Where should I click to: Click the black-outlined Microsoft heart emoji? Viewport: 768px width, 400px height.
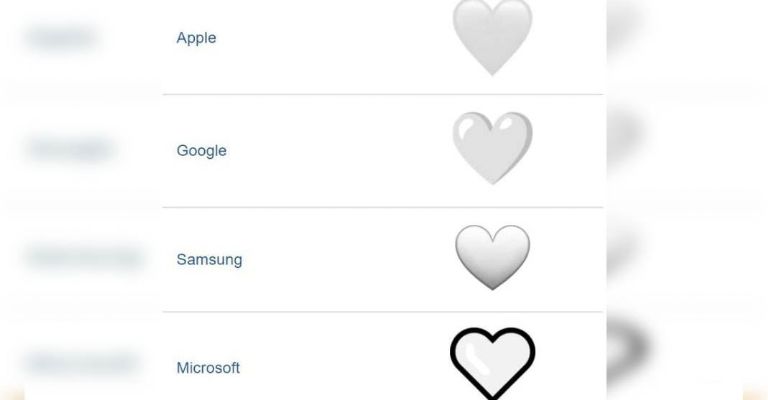pos(492,362)
